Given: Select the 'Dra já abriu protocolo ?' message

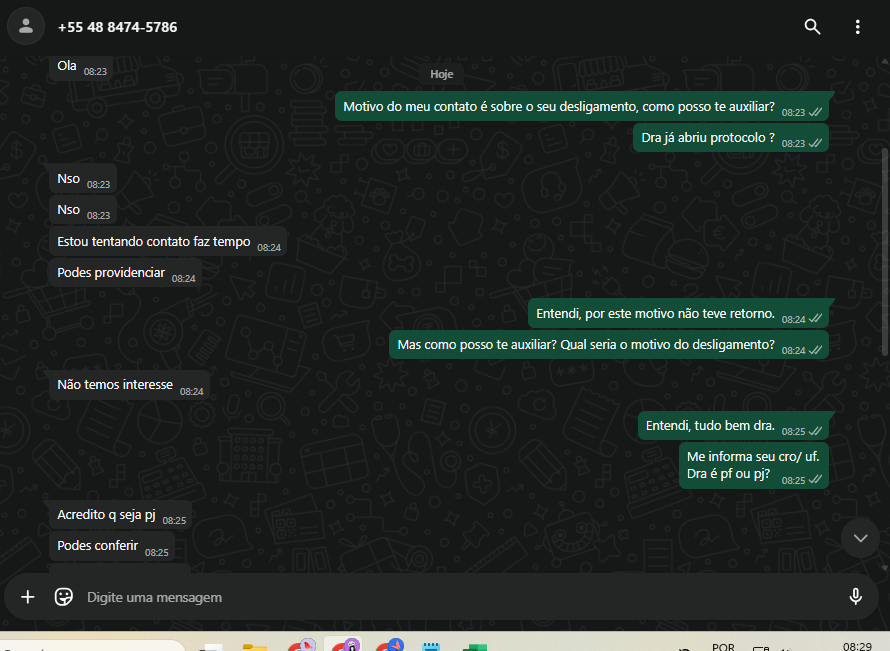Looking at the screenshot, I should click(731, 138).
